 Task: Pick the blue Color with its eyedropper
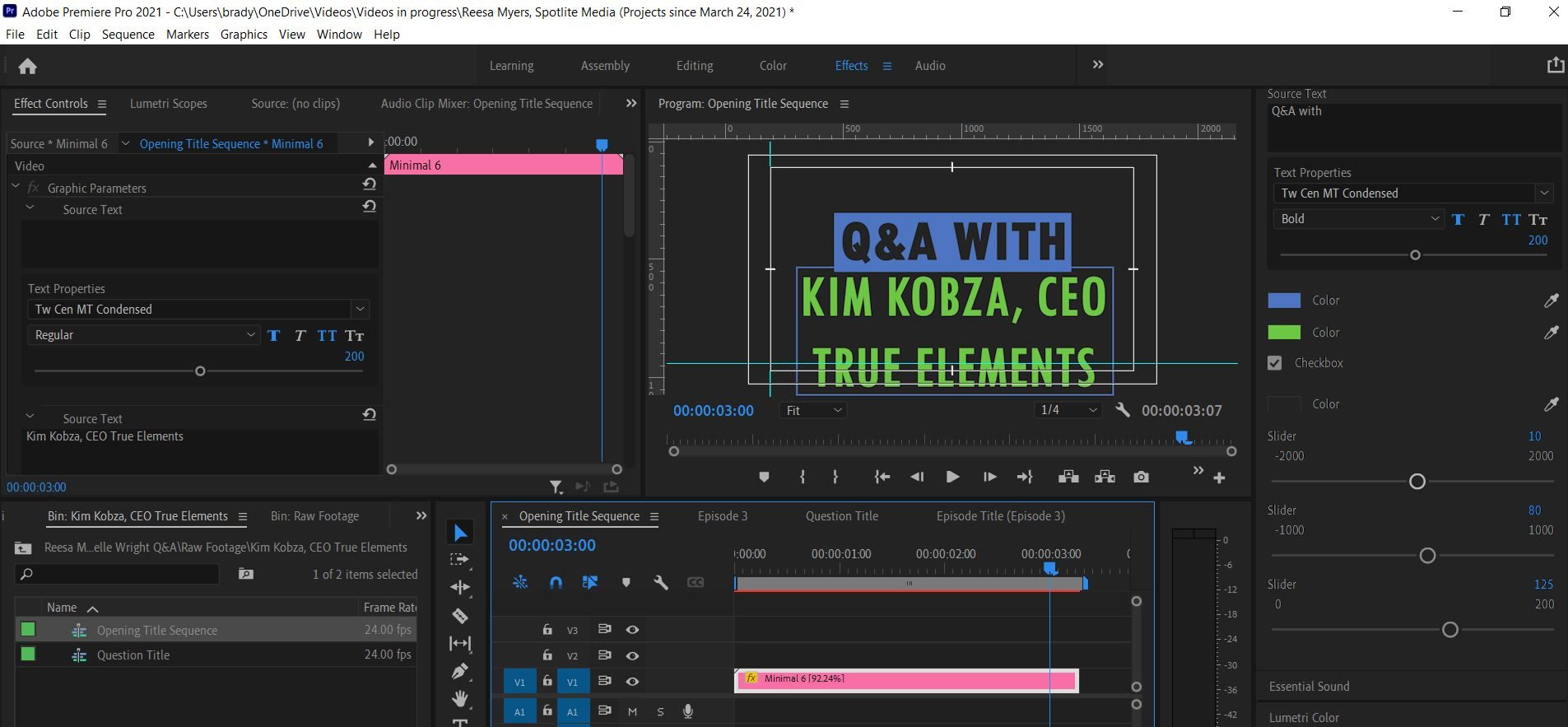(1551, 301)
